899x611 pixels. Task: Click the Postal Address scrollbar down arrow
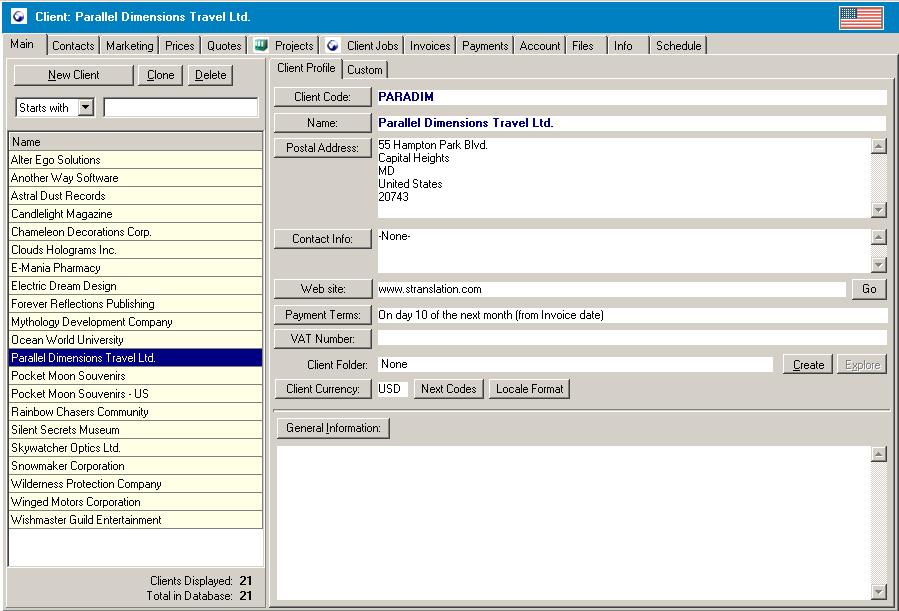tap(880, 209)
